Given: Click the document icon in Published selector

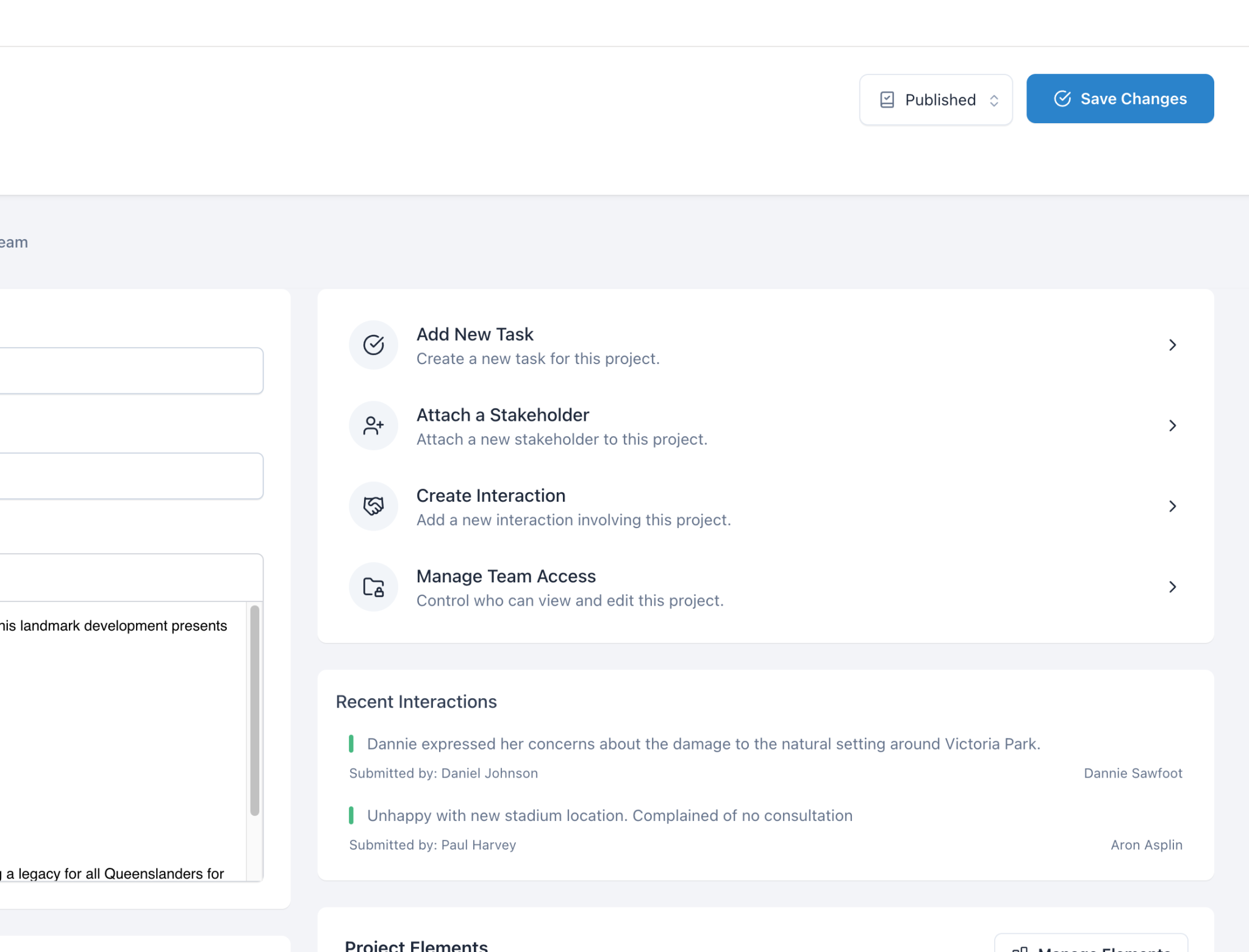Looking at the screenshot, I should pyautogui.click(x=887, y=100).
